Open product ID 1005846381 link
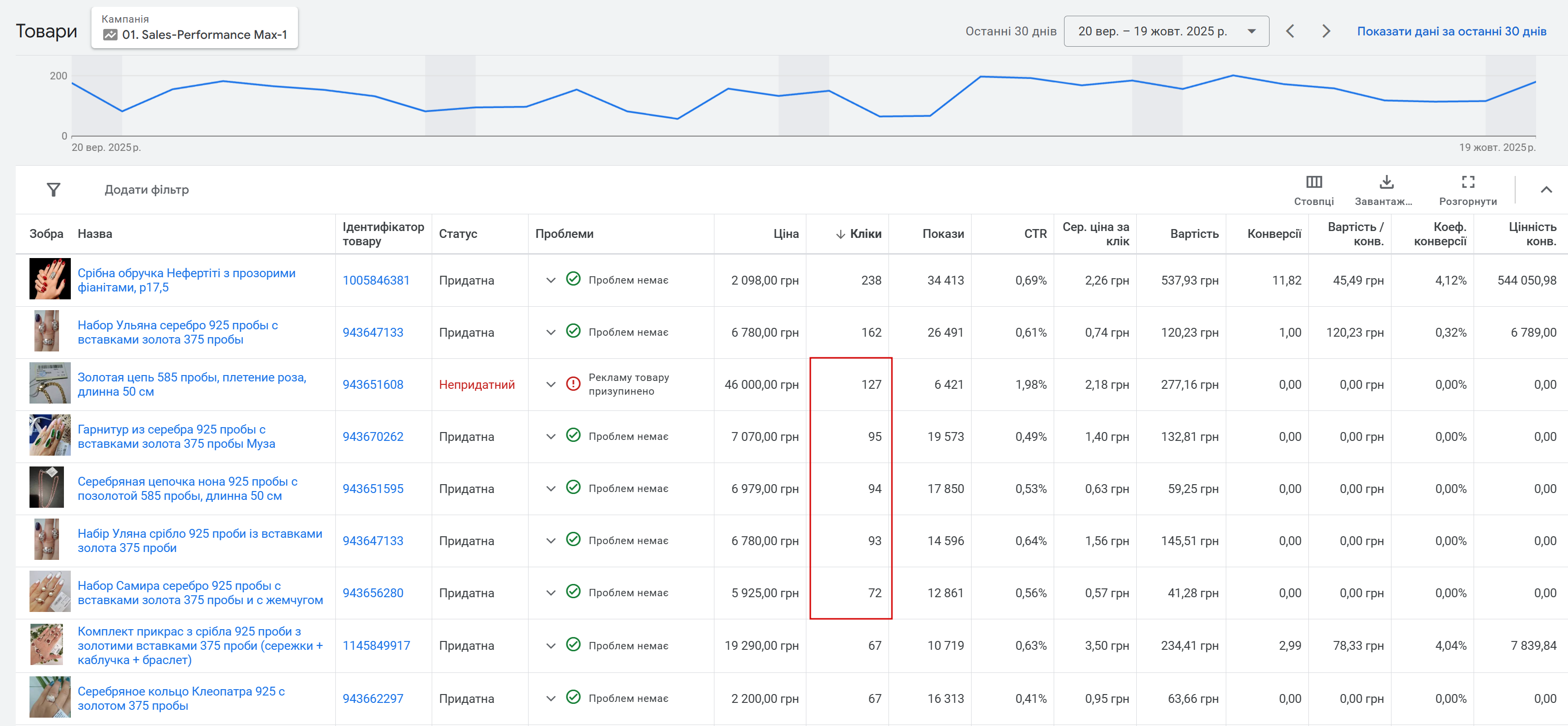This screenshot has width=1568, height=726. [376, 281]
